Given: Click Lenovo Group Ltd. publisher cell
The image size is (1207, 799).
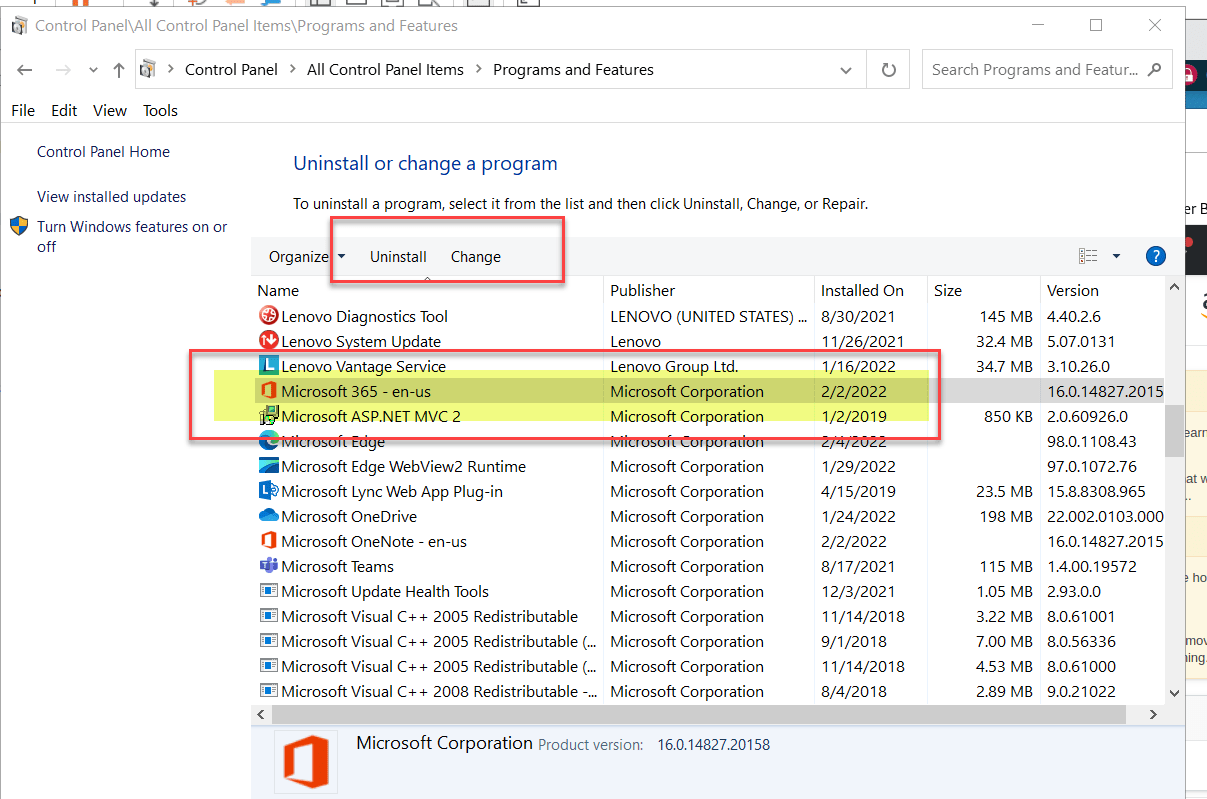Looking at the screenshot, I should click(x=674, y=366).
